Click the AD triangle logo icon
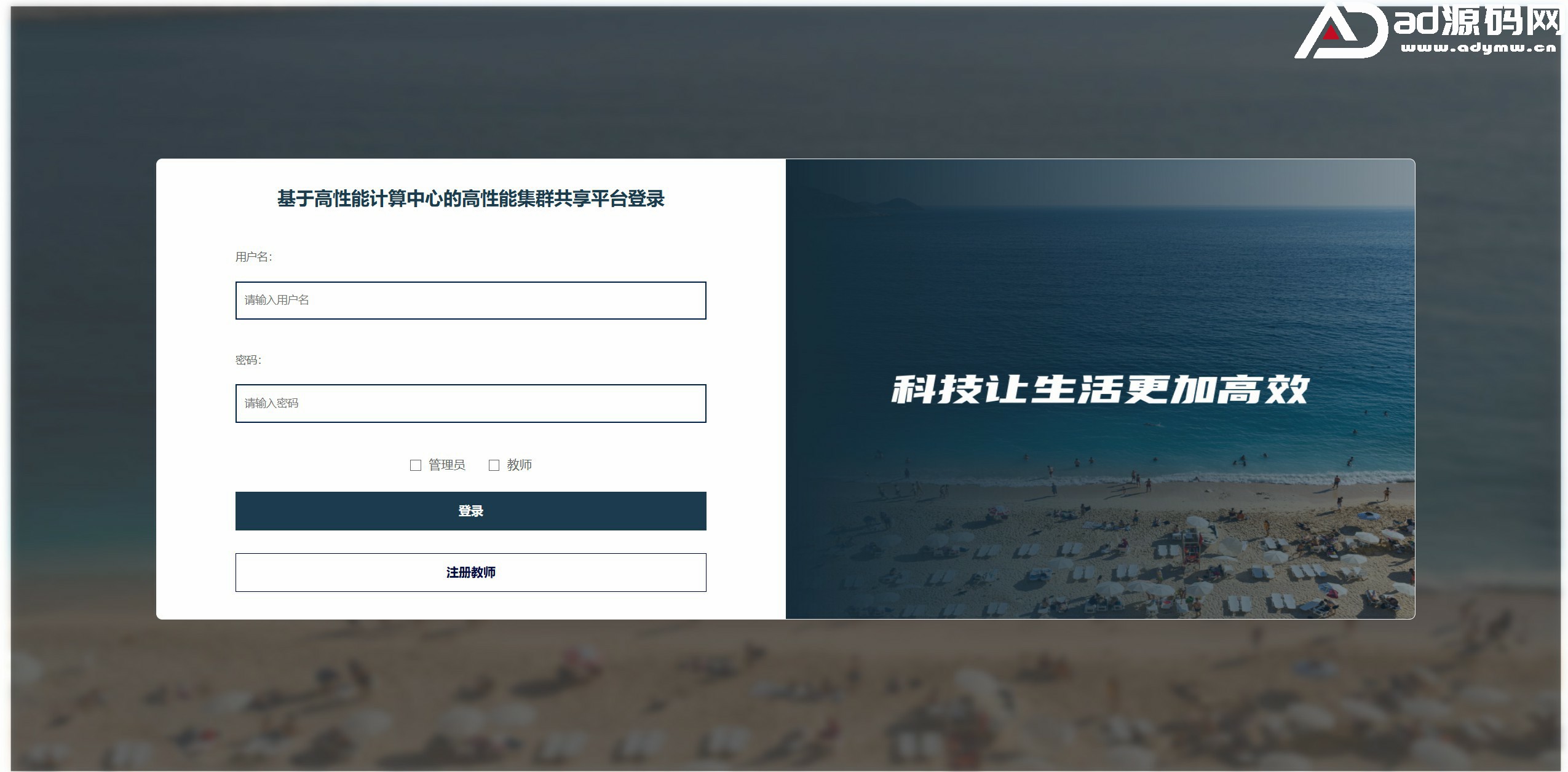The image size is (1568, 772). pos(1340,31)
